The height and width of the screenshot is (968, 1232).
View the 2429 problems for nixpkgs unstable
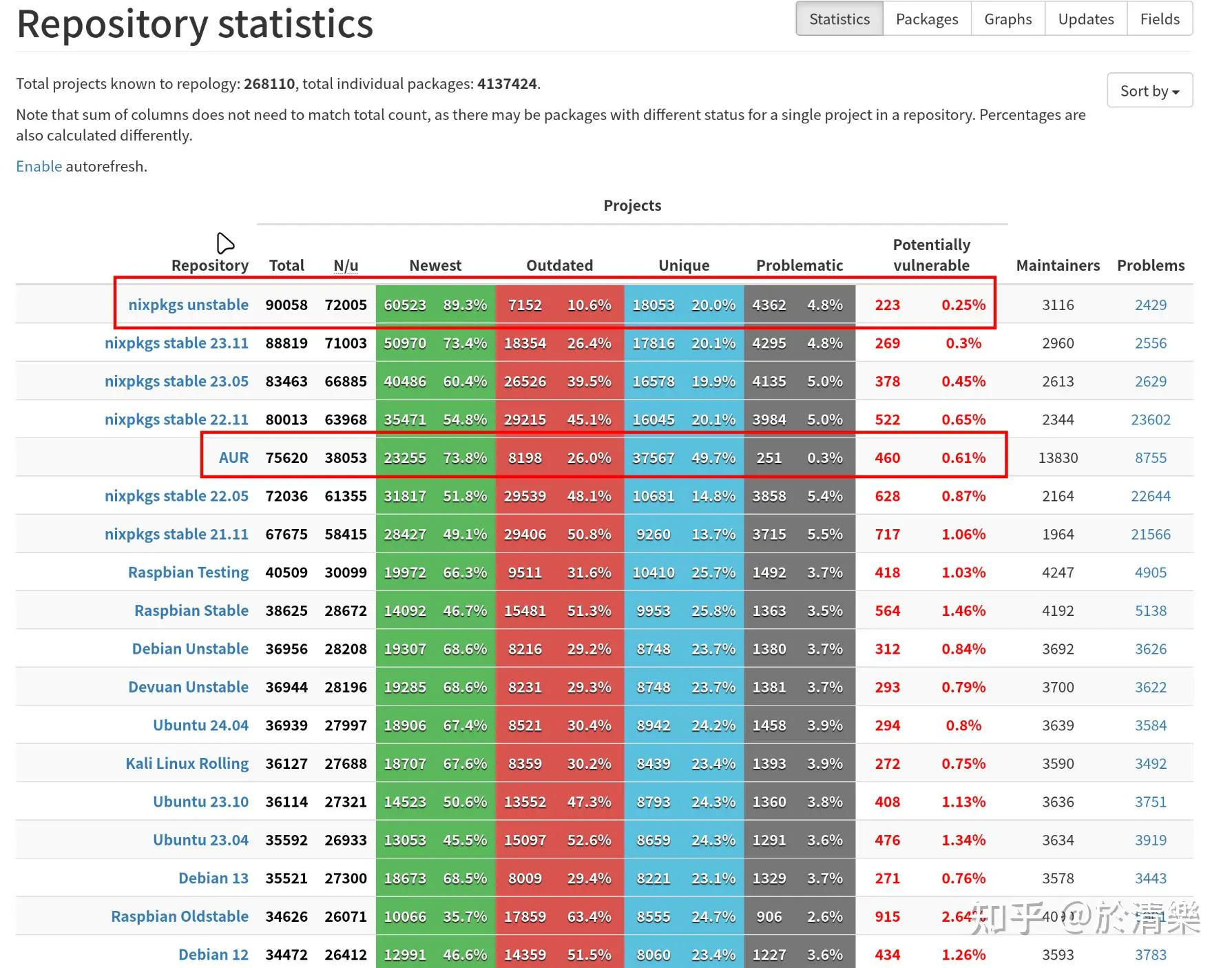click(x=1150, y=305)
